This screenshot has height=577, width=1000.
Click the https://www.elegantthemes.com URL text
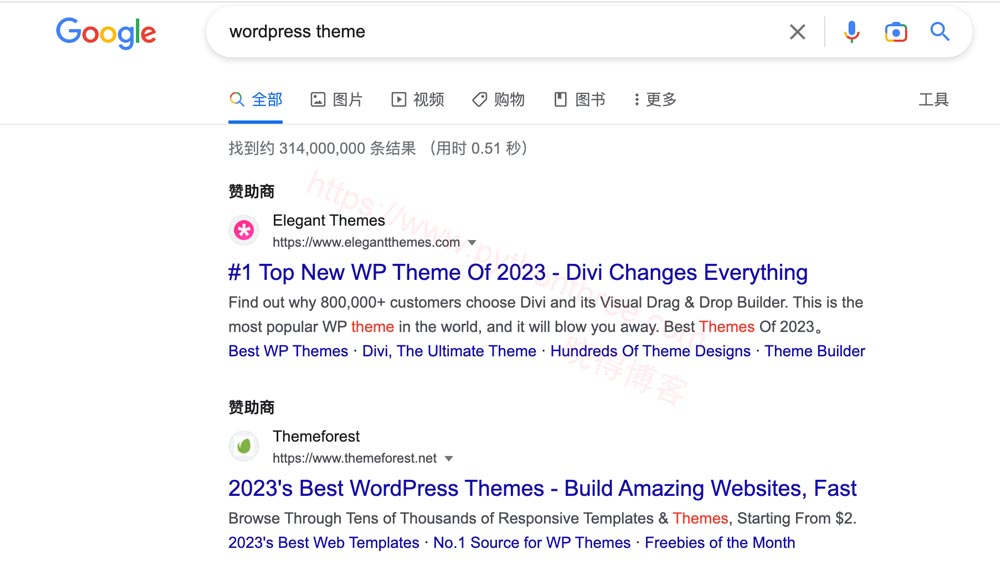click(x=366, y=242)
